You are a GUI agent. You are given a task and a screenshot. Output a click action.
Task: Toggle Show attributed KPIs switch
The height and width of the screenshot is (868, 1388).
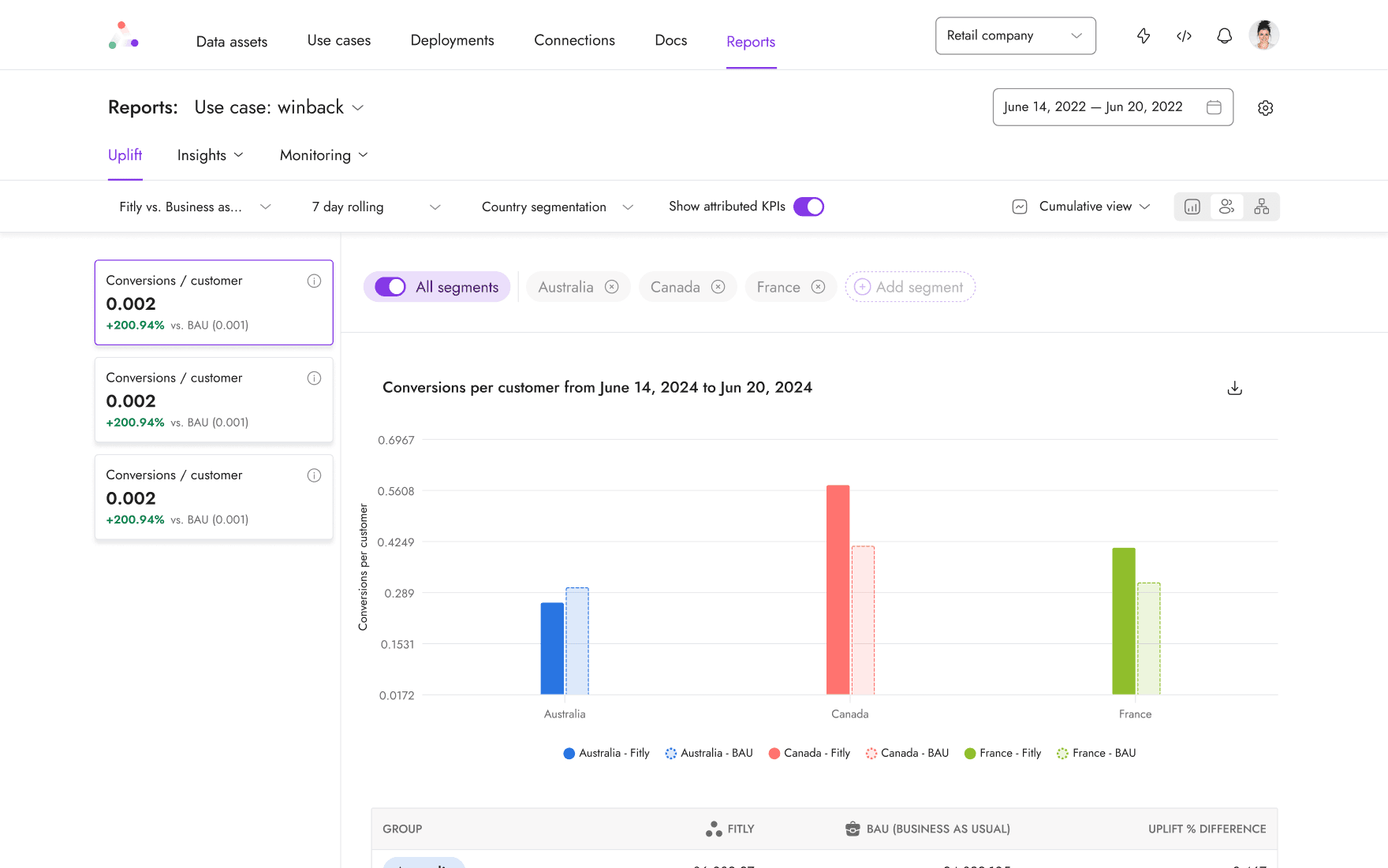click(x=808, y=207)
